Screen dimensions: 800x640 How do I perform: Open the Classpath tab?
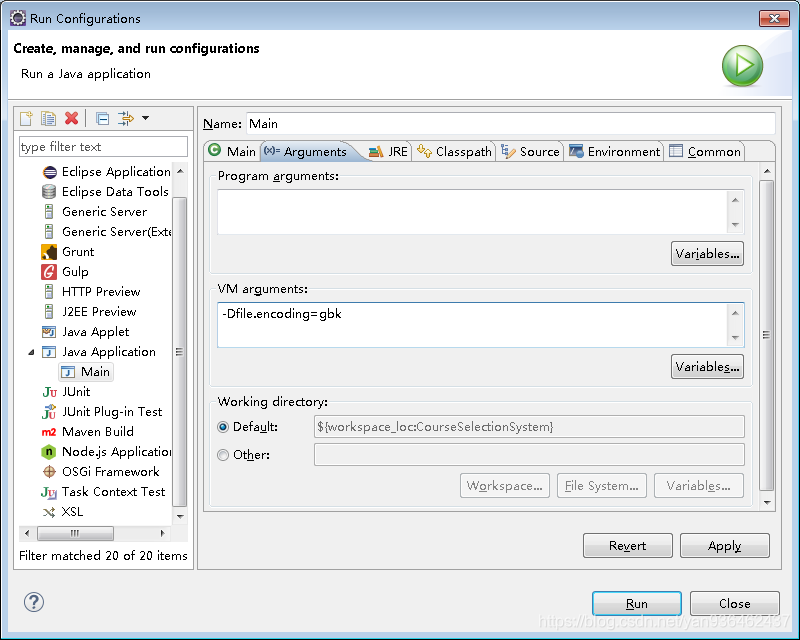point(454,152)
